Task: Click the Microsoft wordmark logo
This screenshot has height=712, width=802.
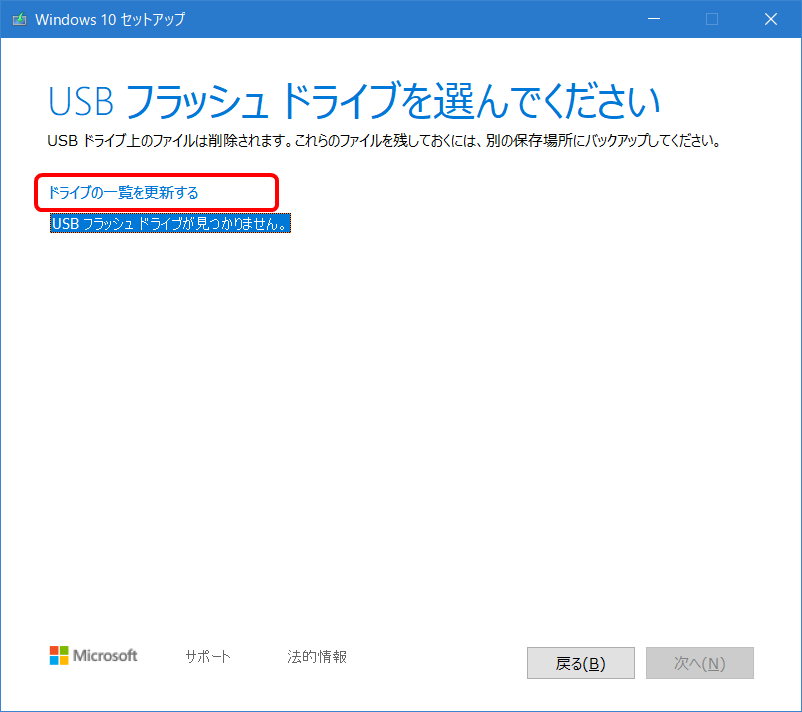Action: (x=103, y=656)
